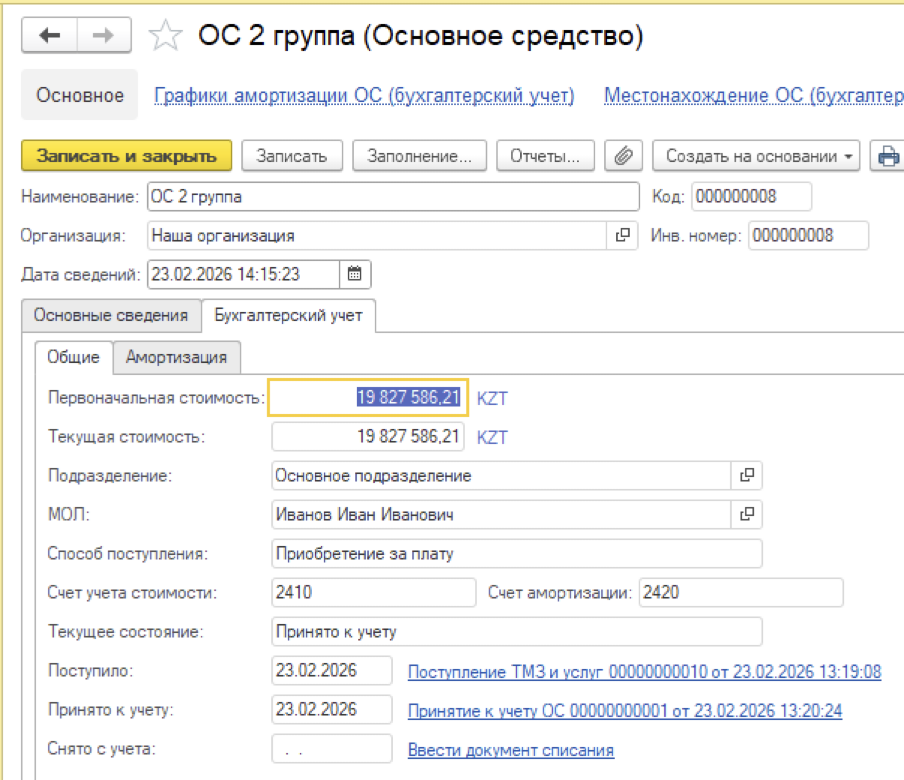This screenshot has width=904, height=780.
Task: Add to favorites with star icon
Action: [x=165, y=37]
